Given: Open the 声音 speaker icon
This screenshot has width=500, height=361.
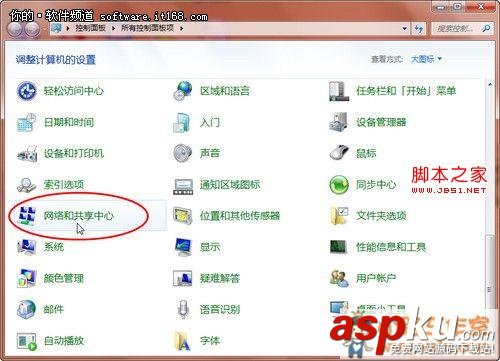Looking at the screenshot, I should click(x=183, y=153).
